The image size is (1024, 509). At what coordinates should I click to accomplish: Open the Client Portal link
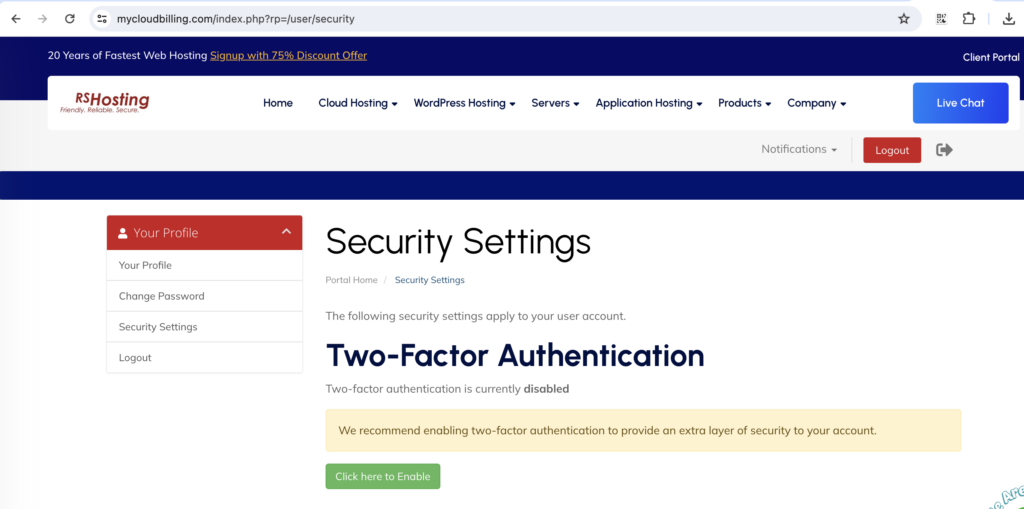pyautogui.click(x=991, y=57)
